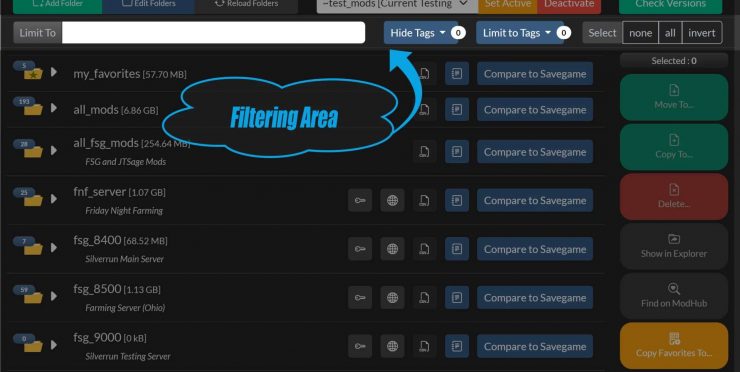Open the notes icon for fnf_server

coord(457,200)
